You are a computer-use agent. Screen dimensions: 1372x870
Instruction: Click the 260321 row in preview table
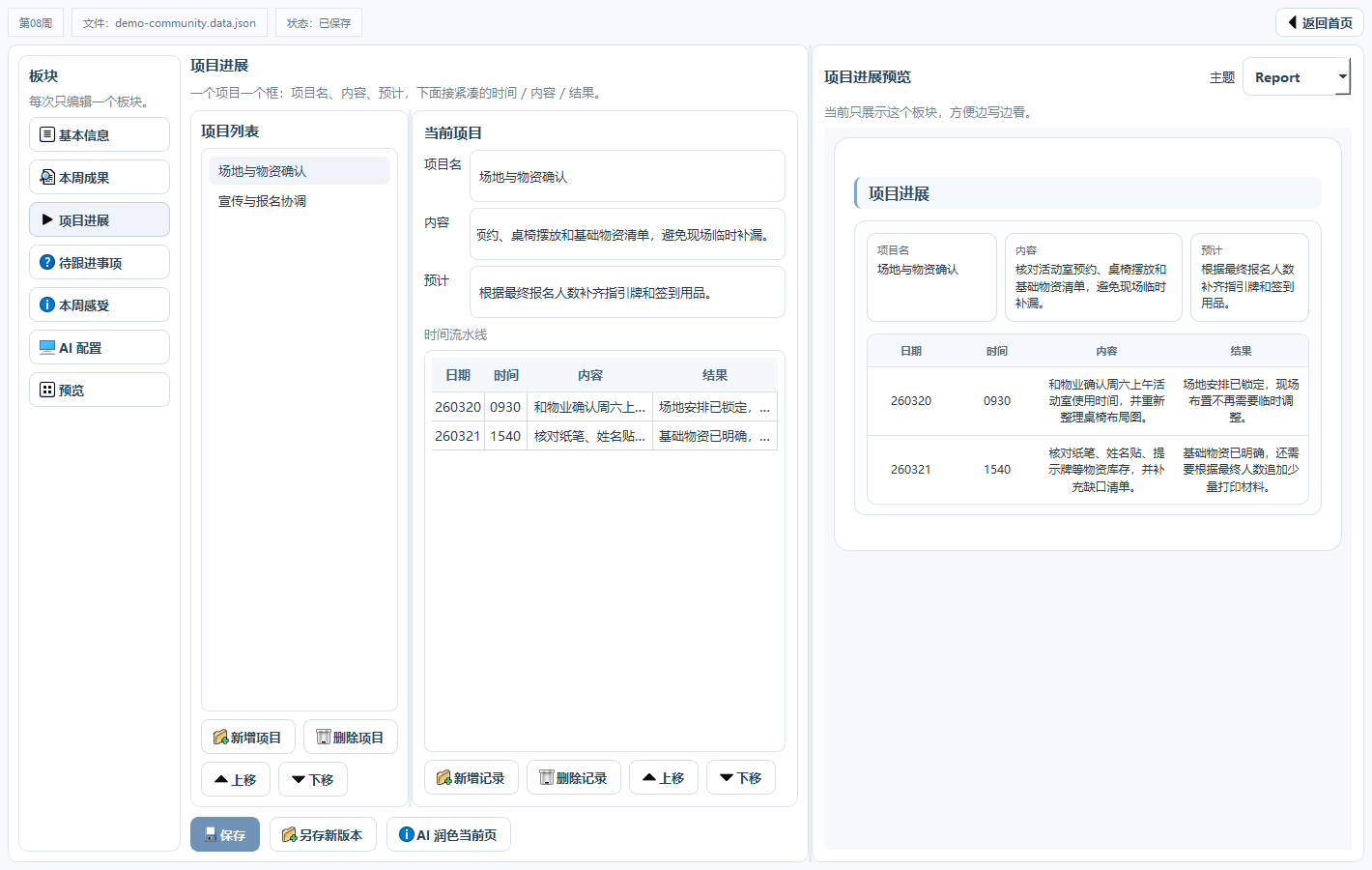pyautogui.click(x=1088, y=469)
